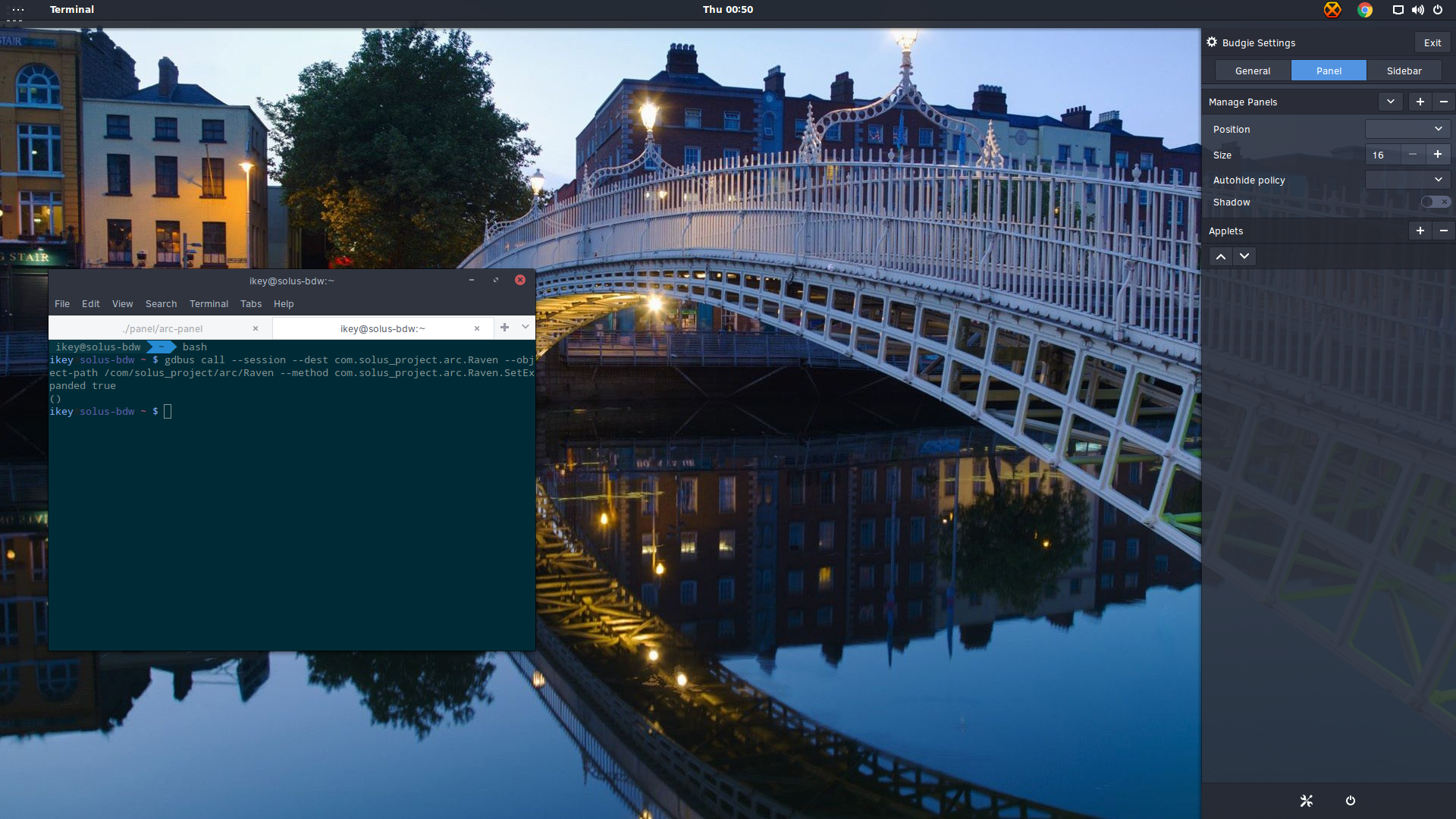
Task: Remove applet with the minus button
Action: [1444, 231]
